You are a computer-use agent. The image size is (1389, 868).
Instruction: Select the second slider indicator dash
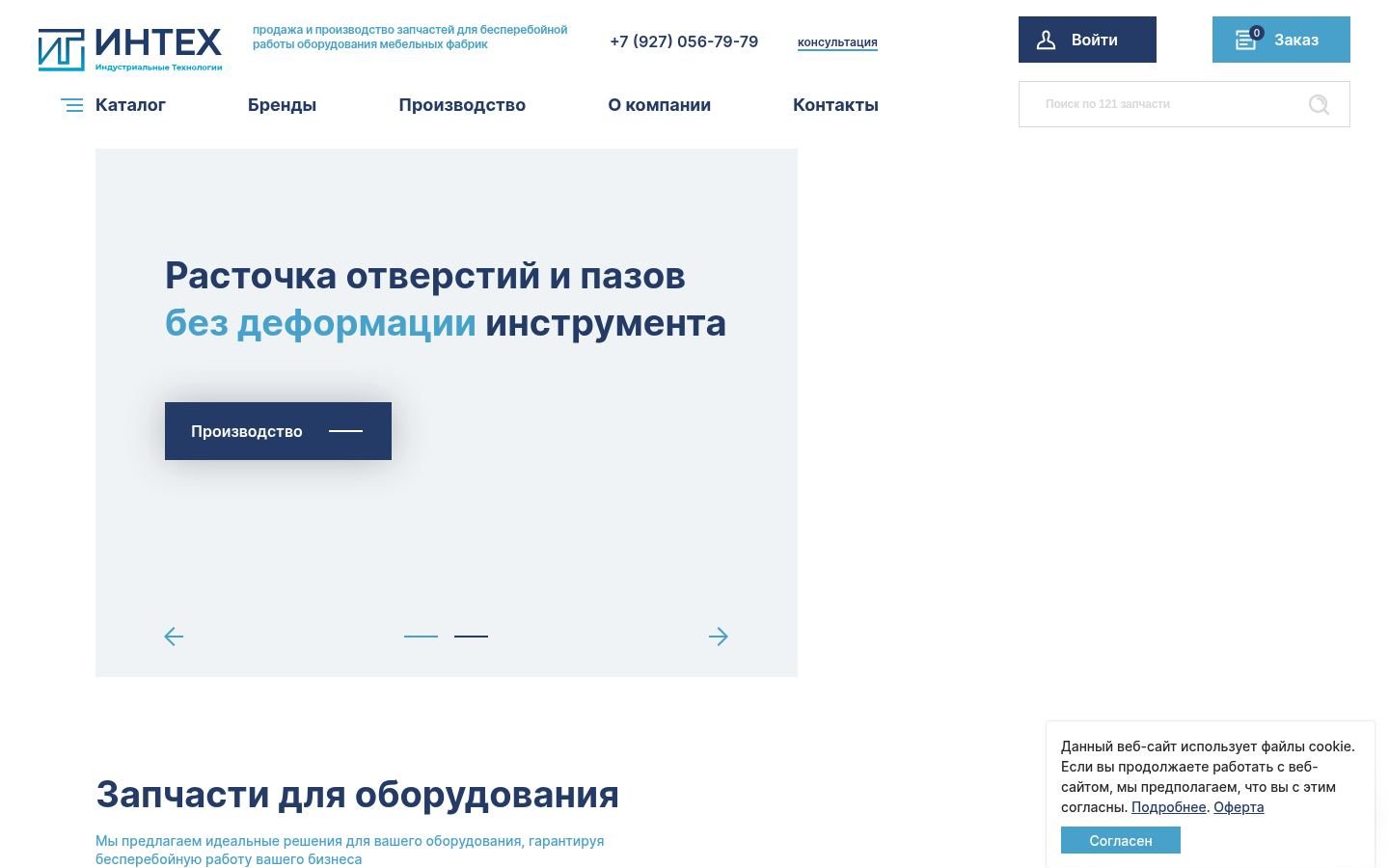pyautogui.click(x=471, y=637)
